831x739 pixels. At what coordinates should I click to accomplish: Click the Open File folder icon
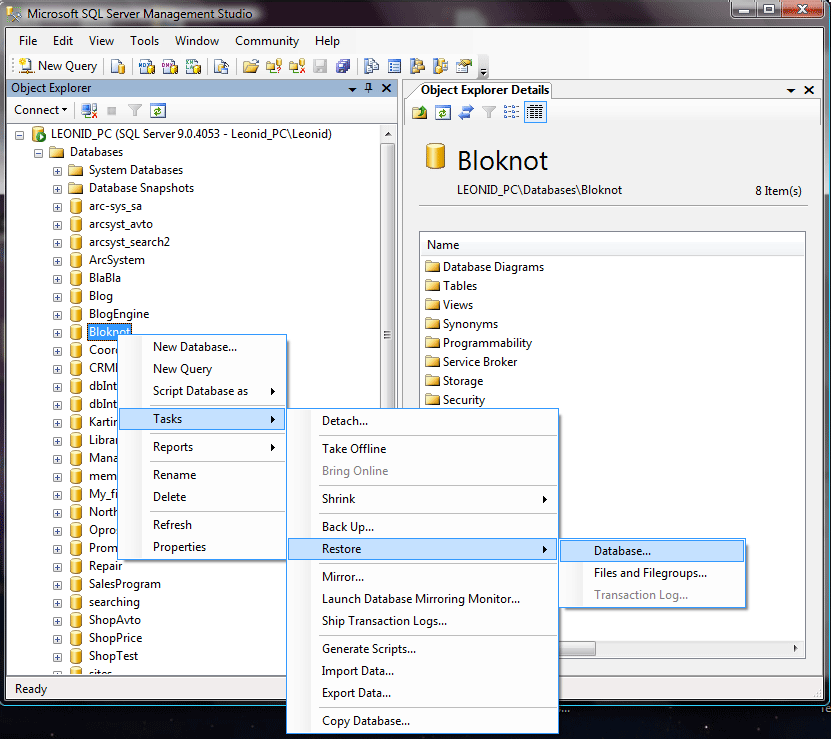point(250,66)
